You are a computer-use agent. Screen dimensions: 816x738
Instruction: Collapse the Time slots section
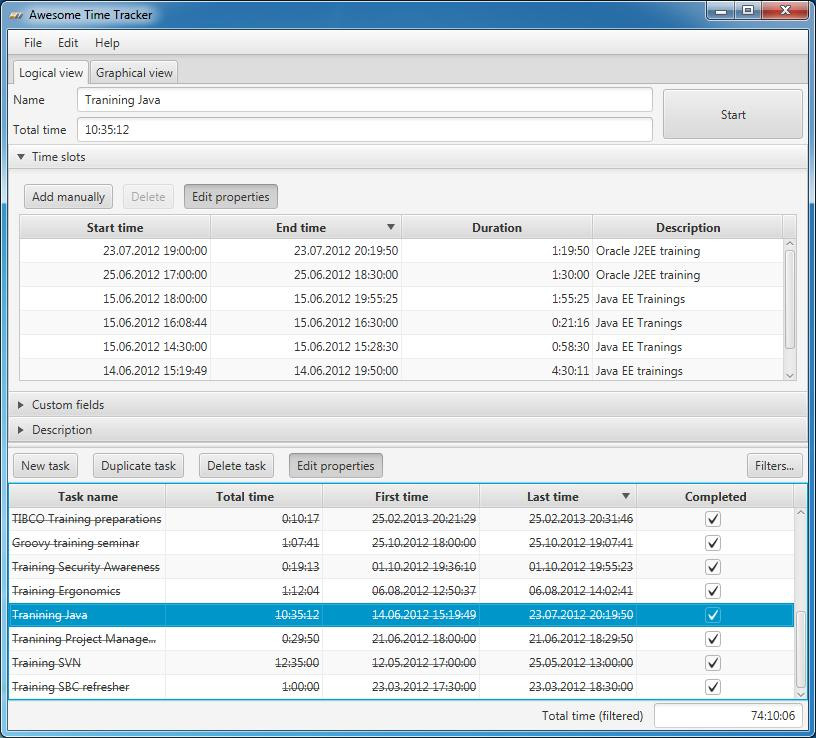[x=21, y=157]
